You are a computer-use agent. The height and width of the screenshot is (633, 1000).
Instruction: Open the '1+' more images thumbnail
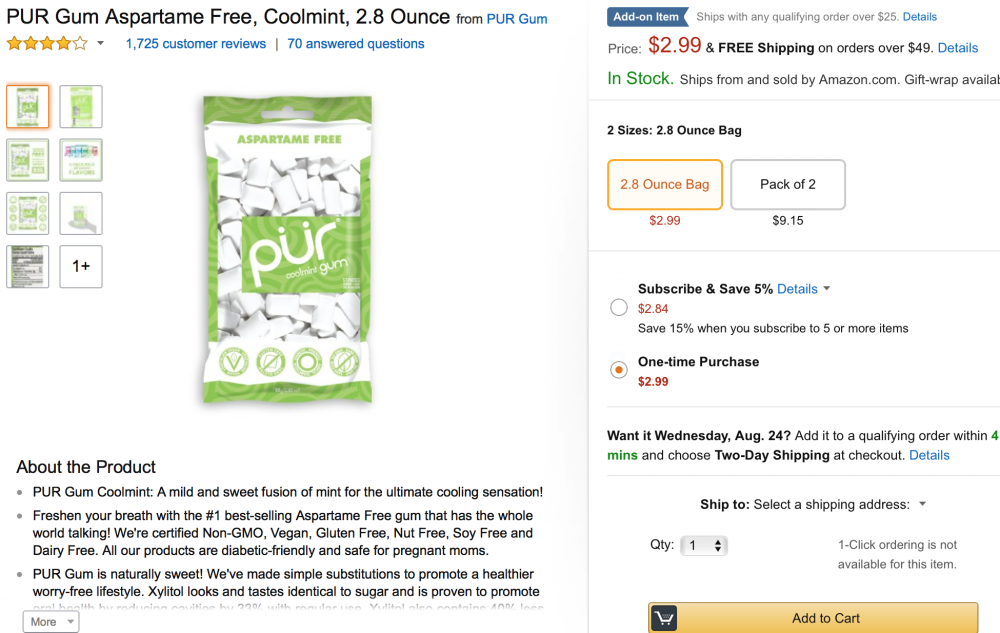[81, 266]
